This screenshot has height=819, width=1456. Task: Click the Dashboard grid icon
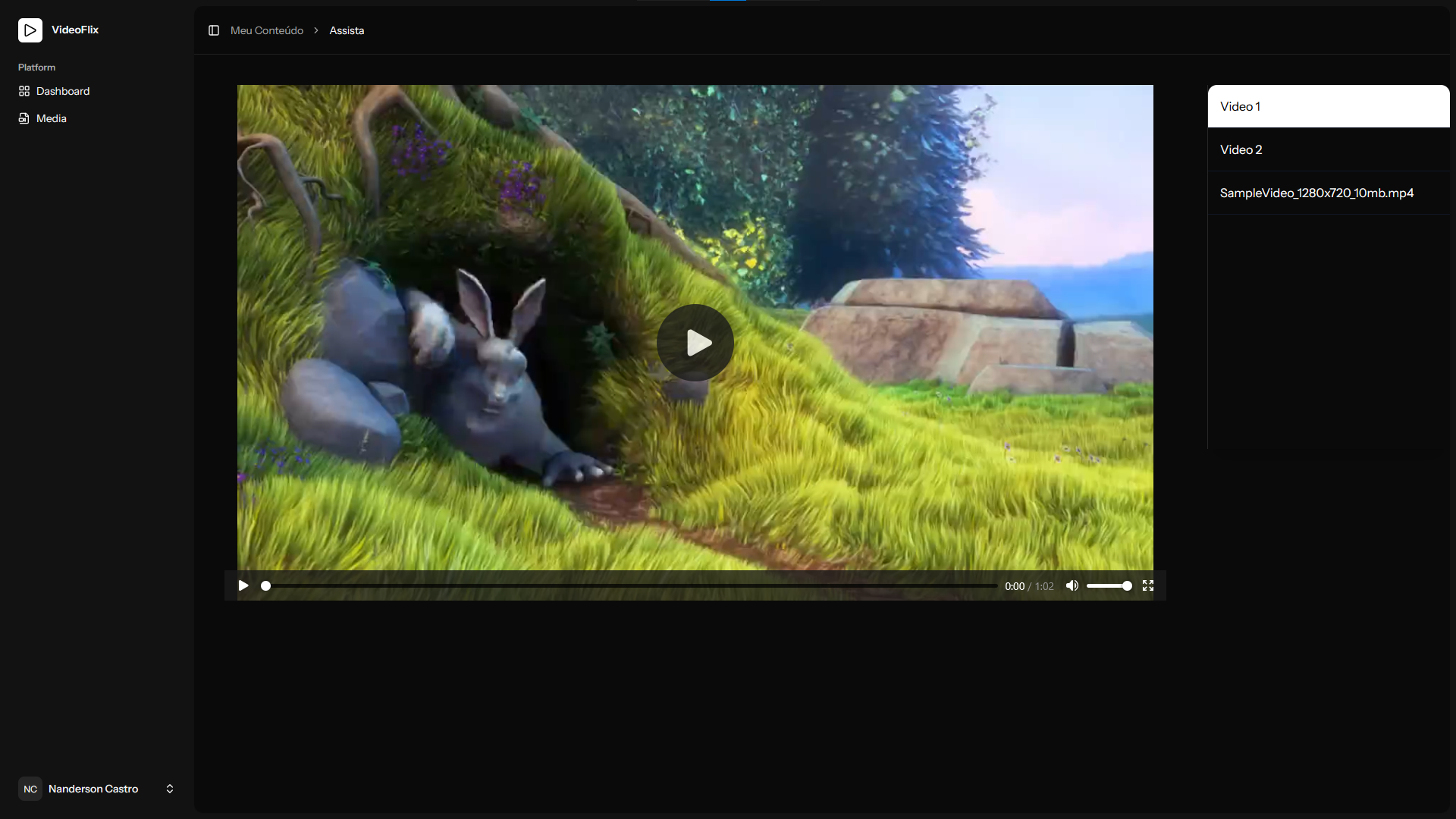[24, 91]
